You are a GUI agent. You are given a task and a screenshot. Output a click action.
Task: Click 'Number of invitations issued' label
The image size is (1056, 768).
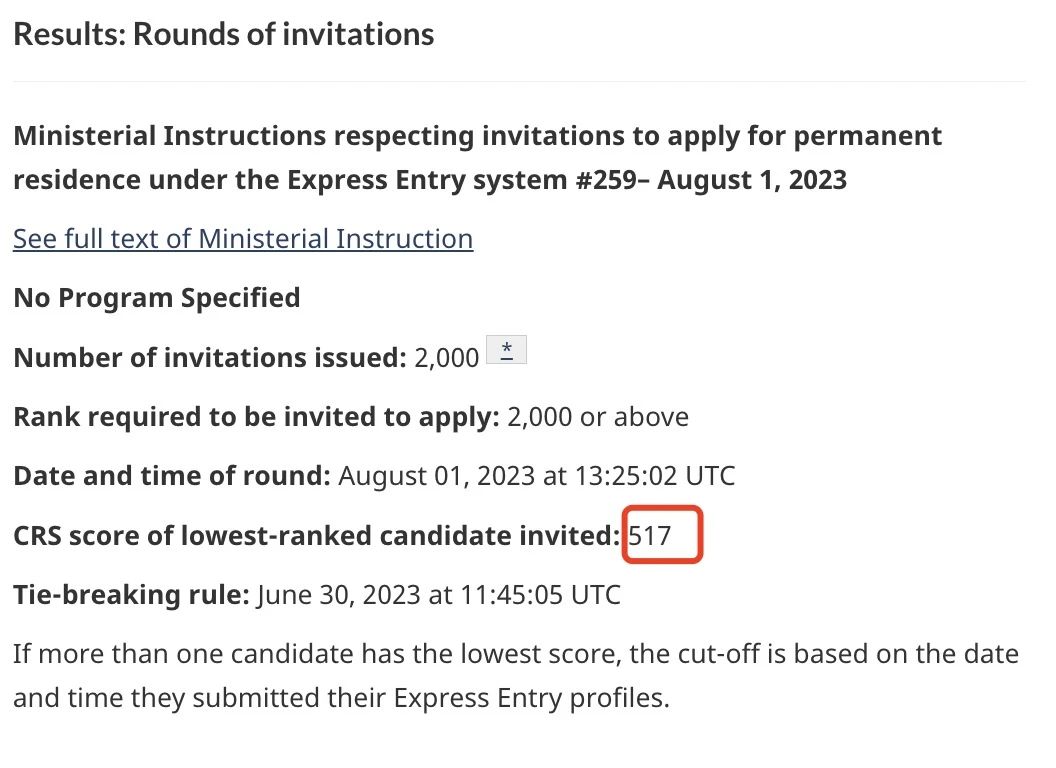coord(210,358)
